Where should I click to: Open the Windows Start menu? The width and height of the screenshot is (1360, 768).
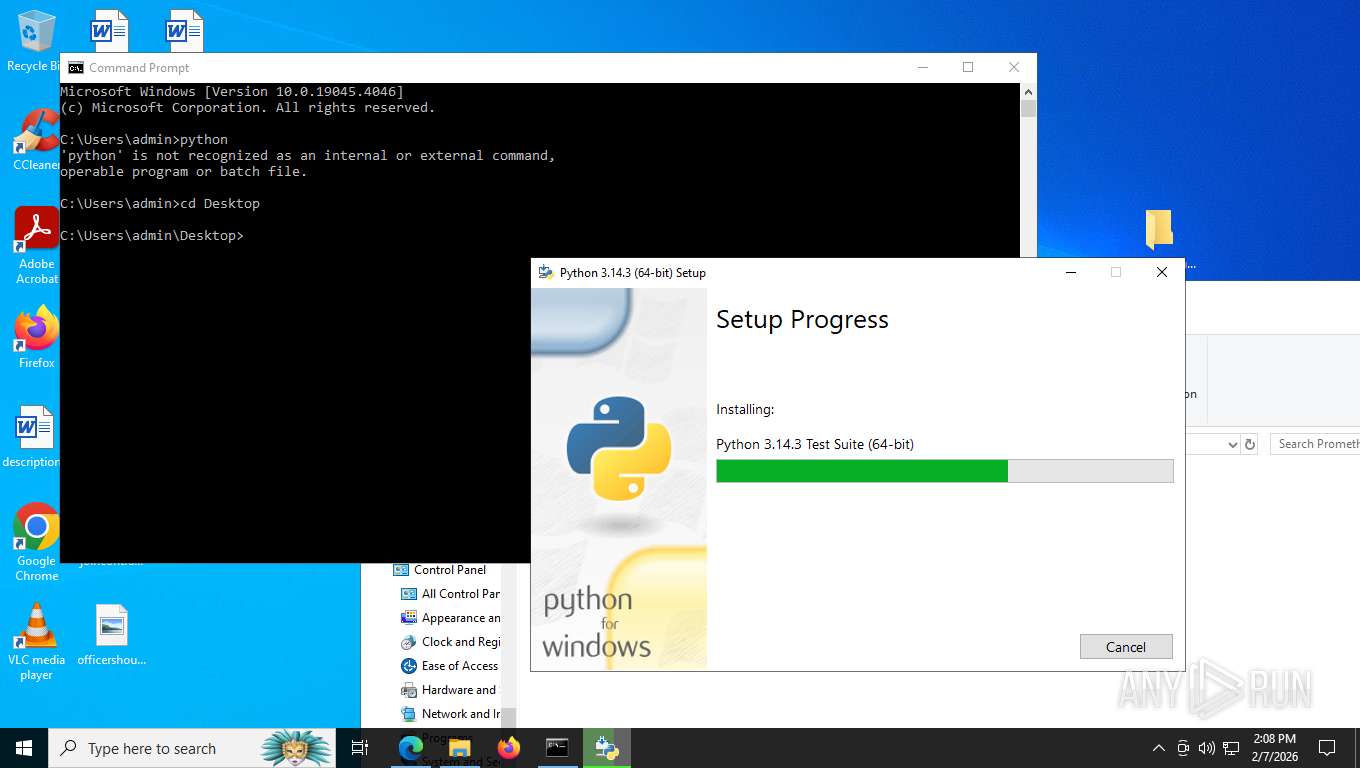24,748
